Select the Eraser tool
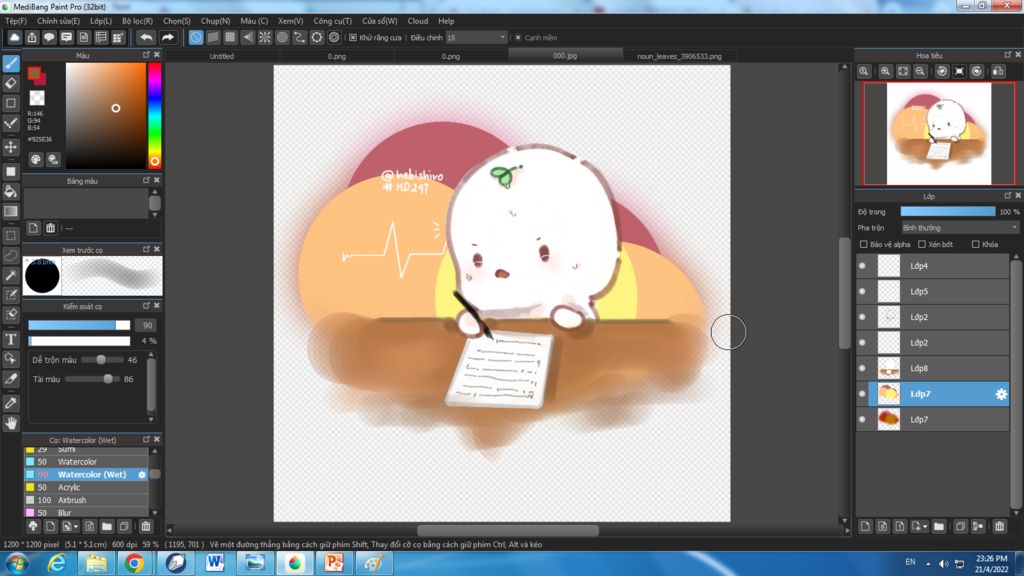Viewport: 1024px width, 576px height. pos(11,83)
